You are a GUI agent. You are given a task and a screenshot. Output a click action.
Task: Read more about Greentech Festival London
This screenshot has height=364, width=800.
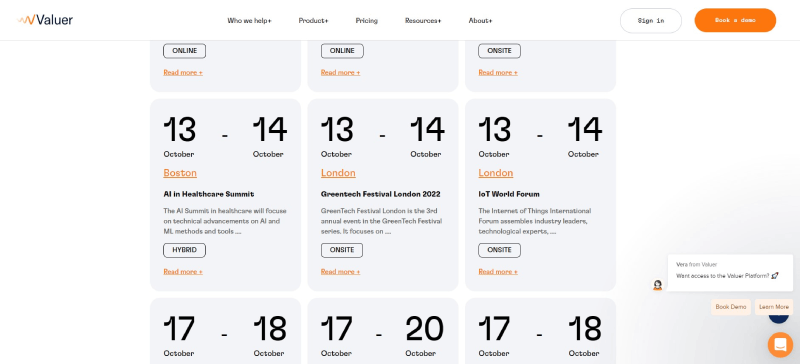[340, 272]
